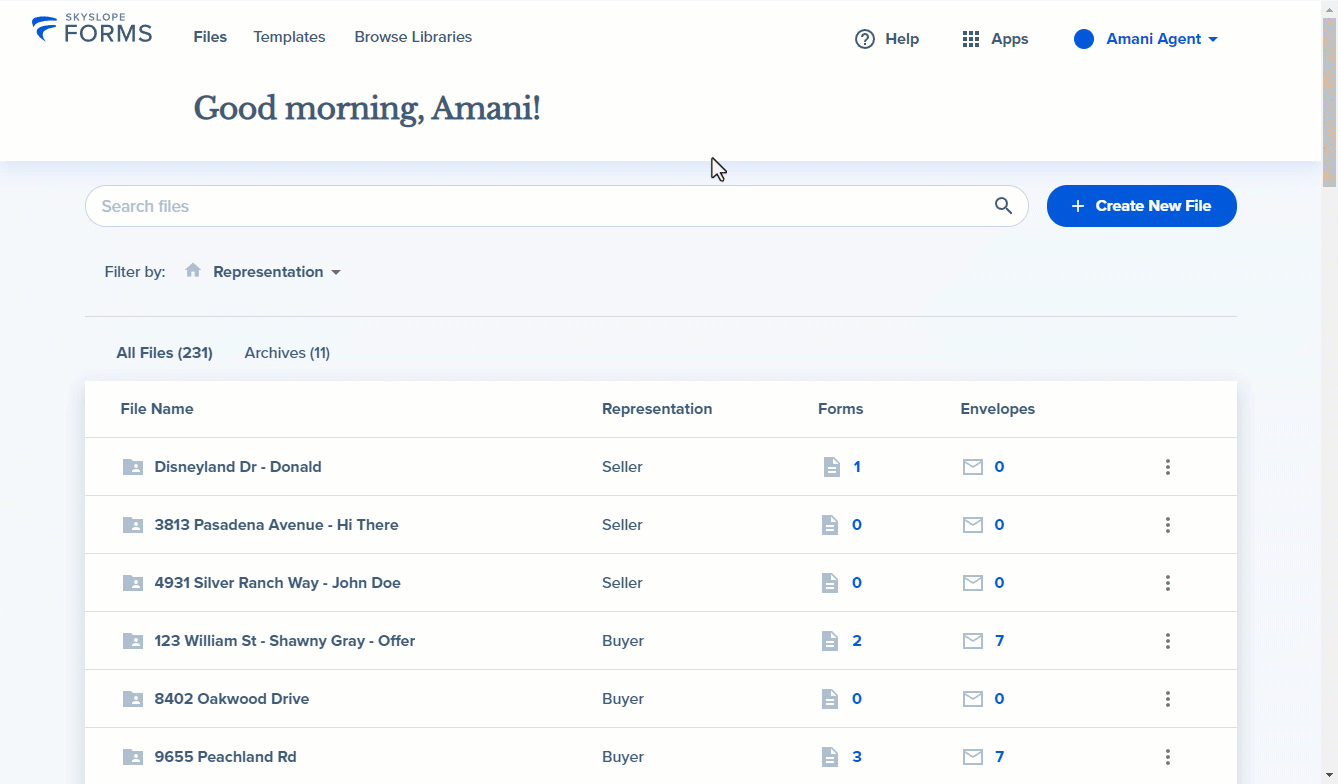
Task: Click forms document icon for 123 William St
Action: [830, 641]
